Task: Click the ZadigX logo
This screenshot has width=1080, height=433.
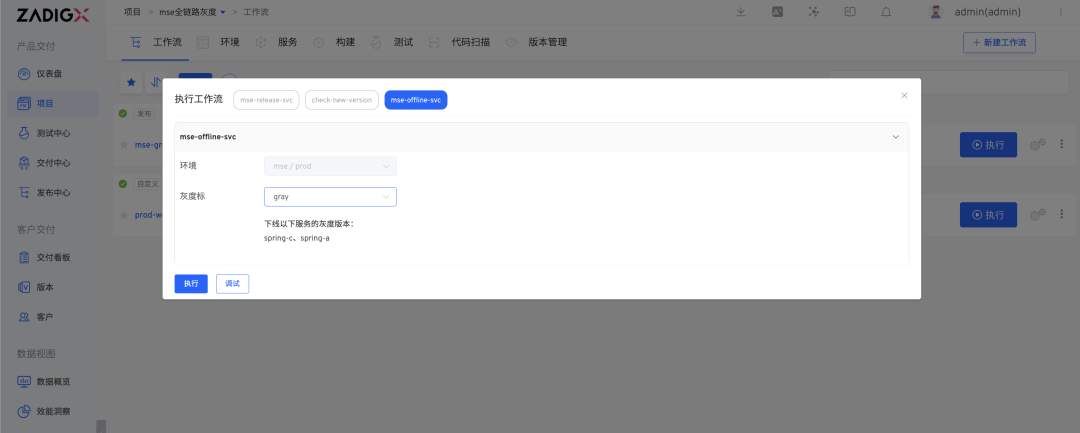Action: point(52,15)
